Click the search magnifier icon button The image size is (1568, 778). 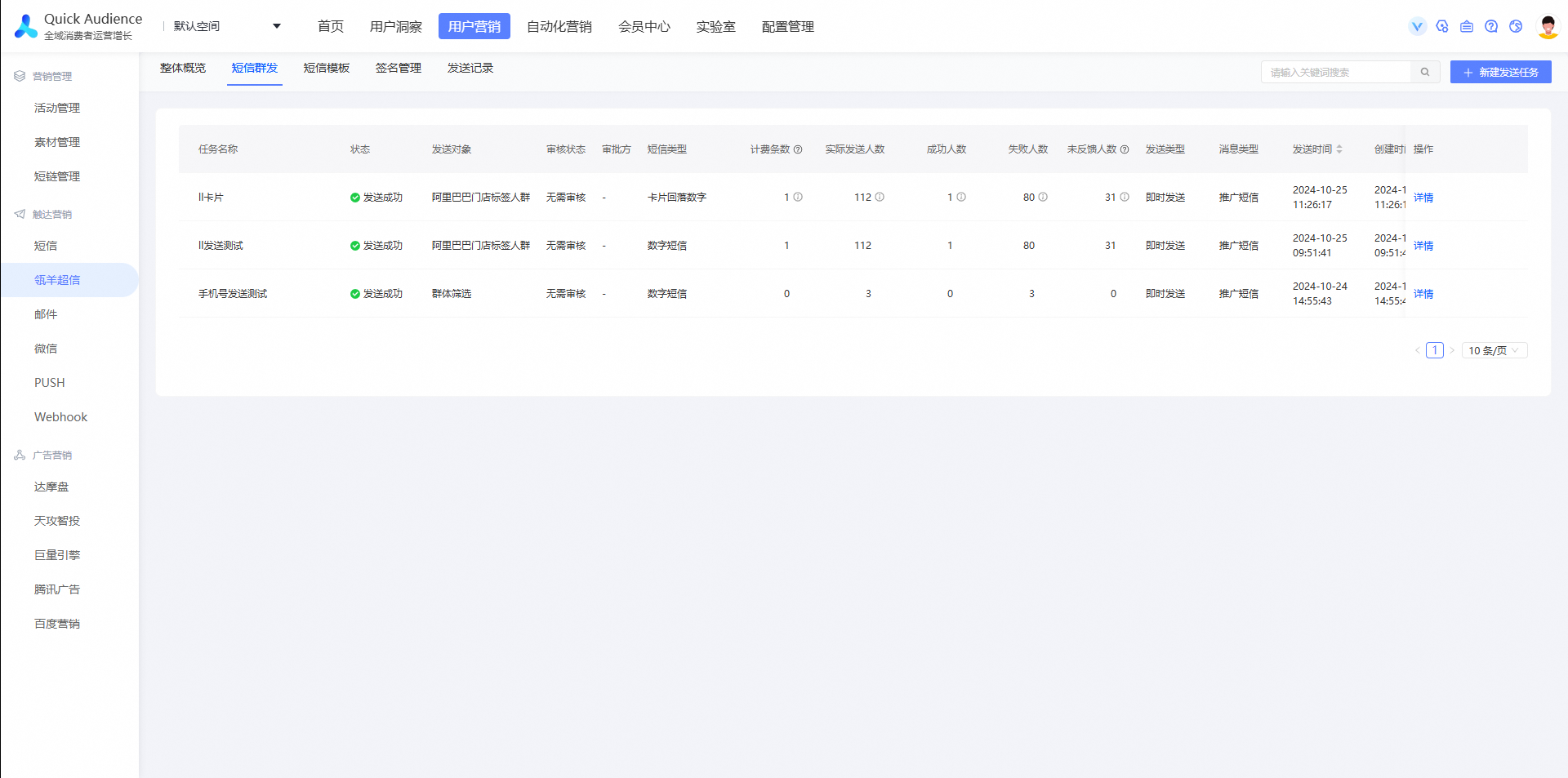1425,72
